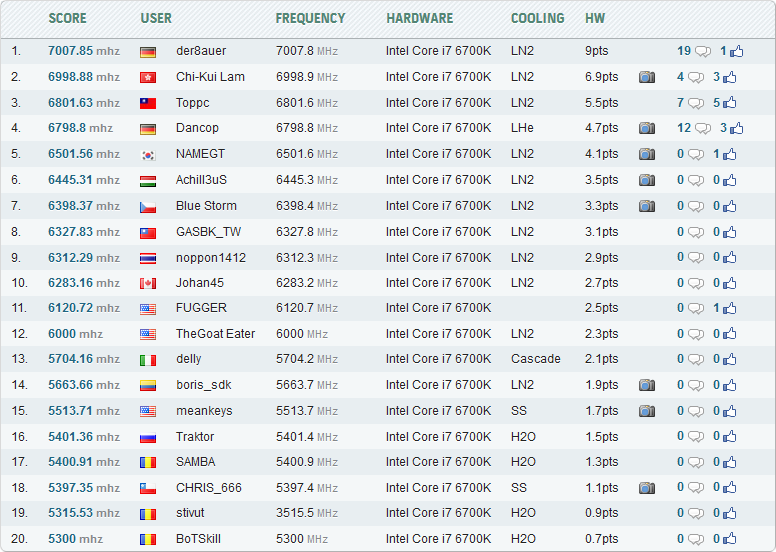The height and width of the screenshot is (552, 776).
Task: Click the thumbs-up icon in Toppc's row
Action: click(730, 103)
